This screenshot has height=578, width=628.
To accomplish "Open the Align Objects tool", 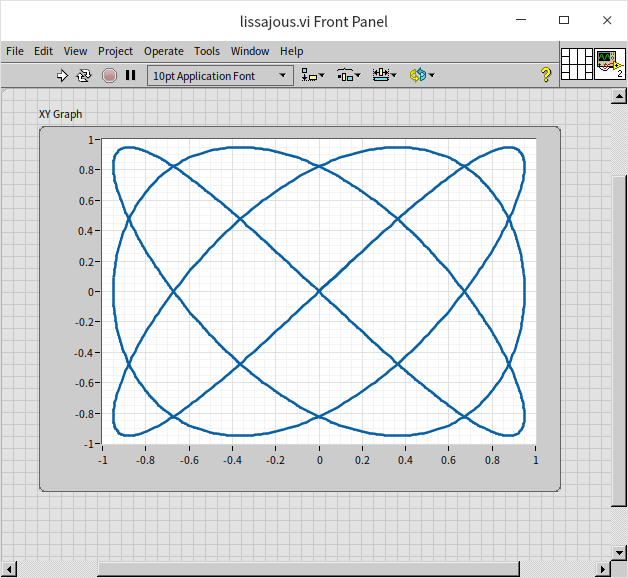I will (313, 75).
